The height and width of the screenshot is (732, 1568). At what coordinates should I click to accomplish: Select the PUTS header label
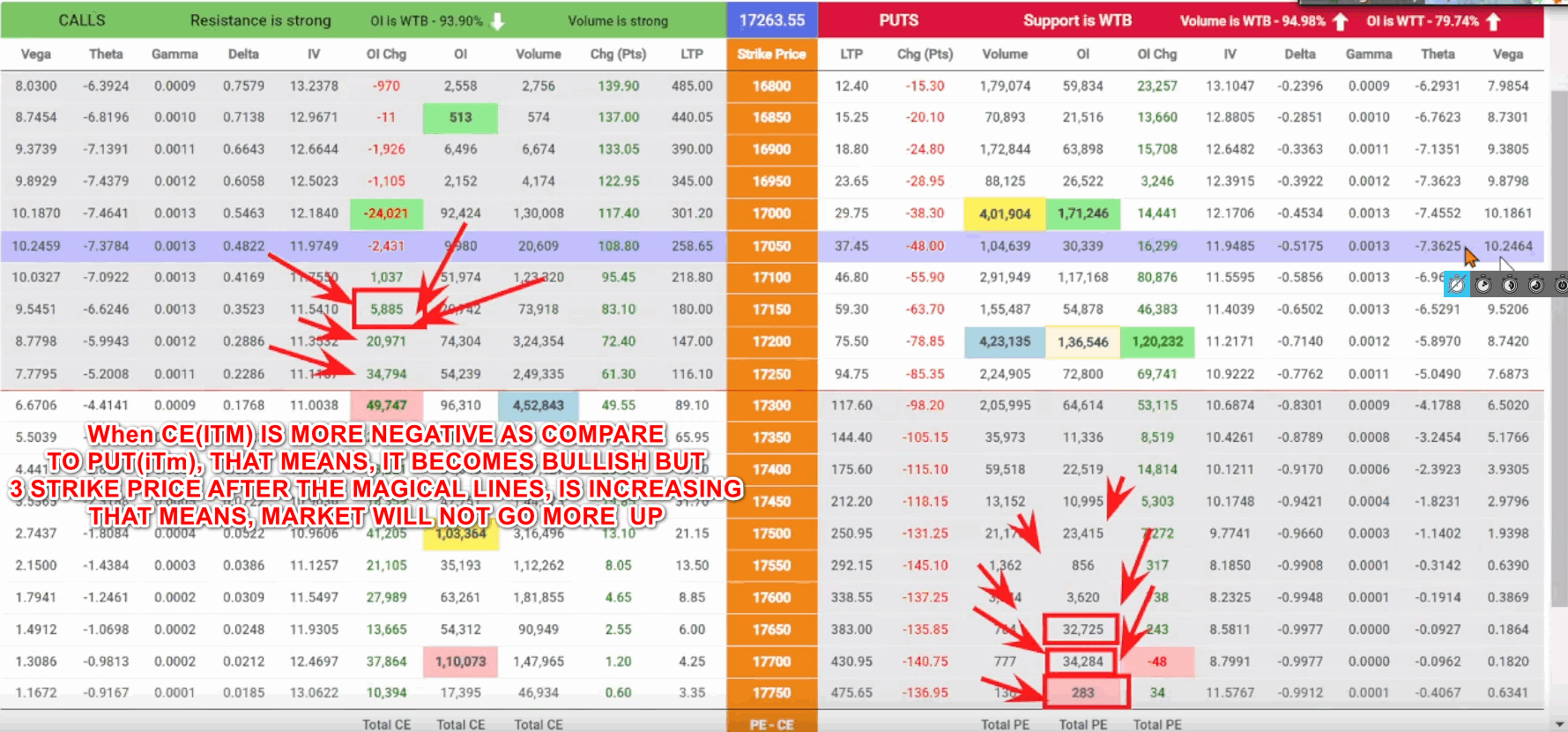[x=898, y=20]
